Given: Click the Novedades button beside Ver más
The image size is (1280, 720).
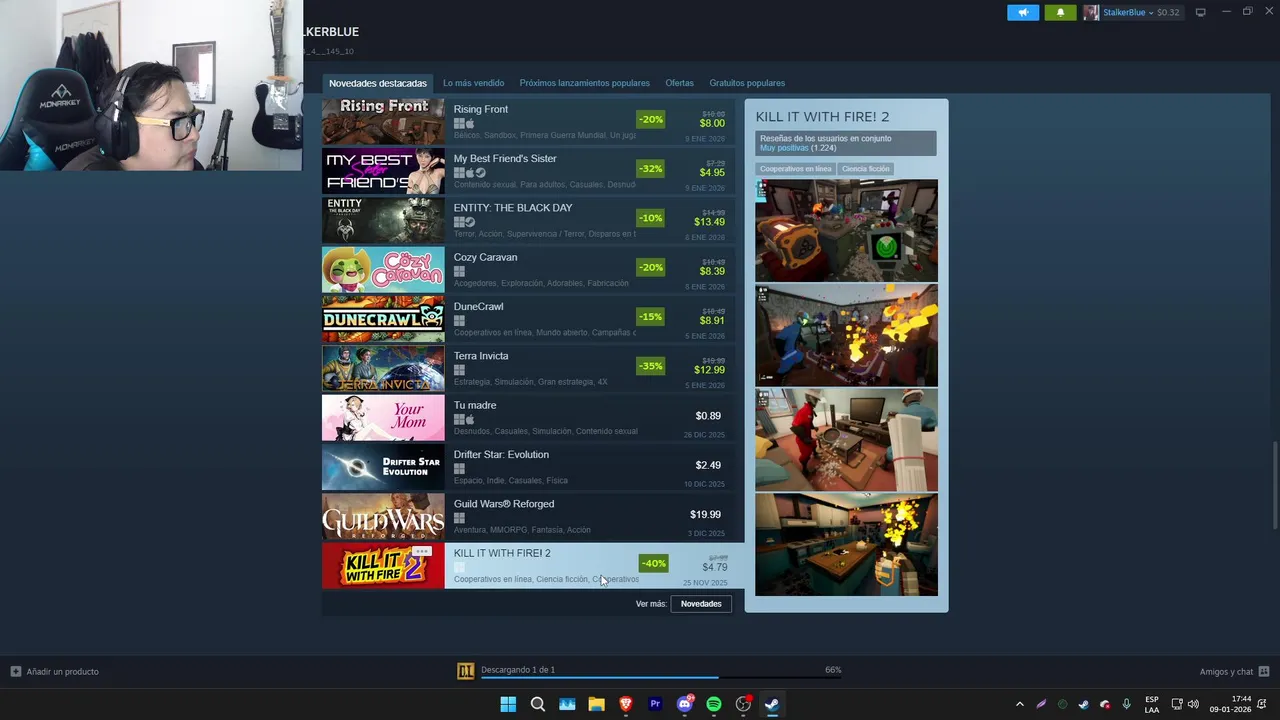Looking at the screenshot, I should click(x=701, y=604).
